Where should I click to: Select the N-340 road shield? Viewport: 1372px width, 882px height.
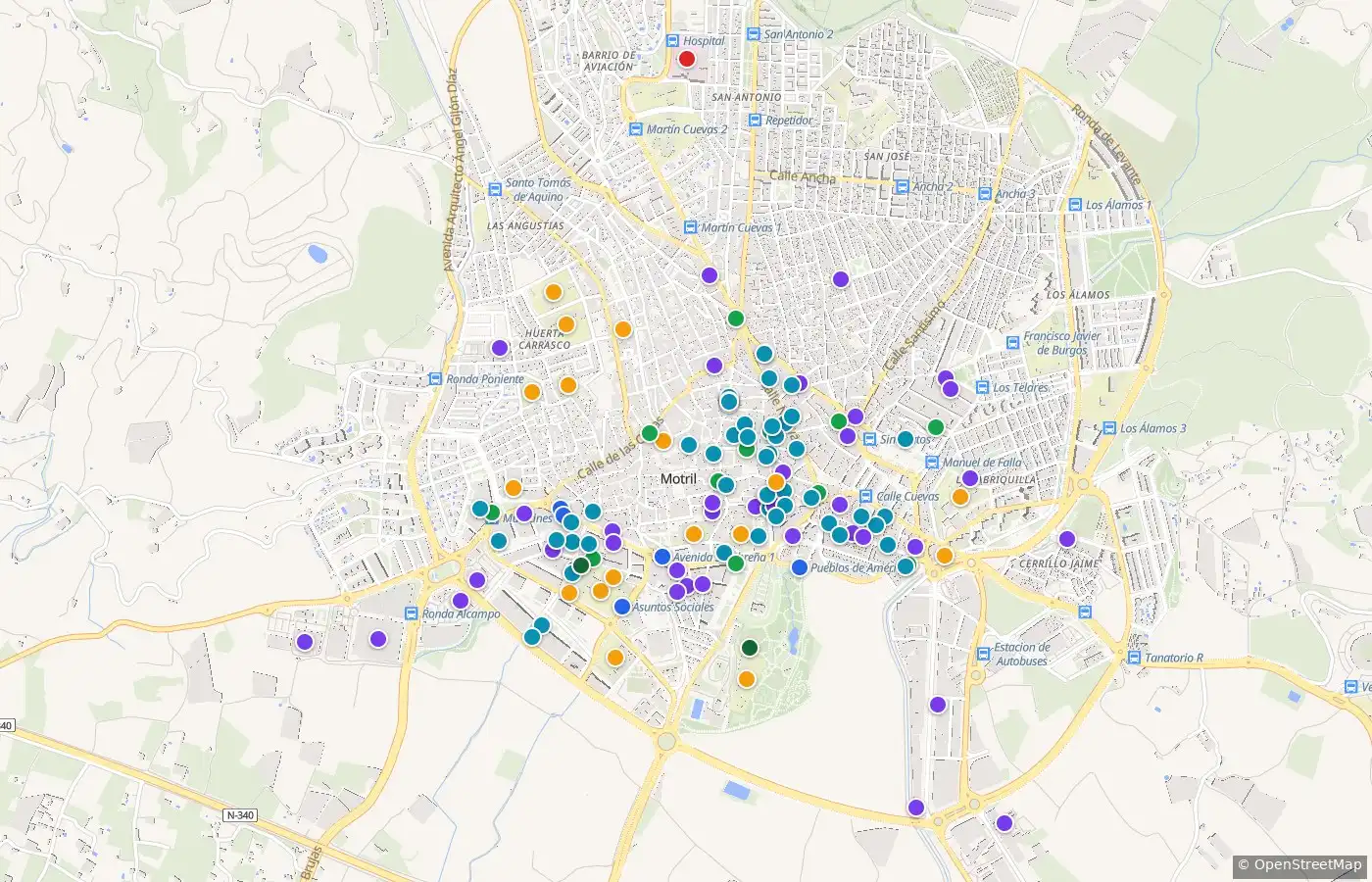(x=239, y=815)
